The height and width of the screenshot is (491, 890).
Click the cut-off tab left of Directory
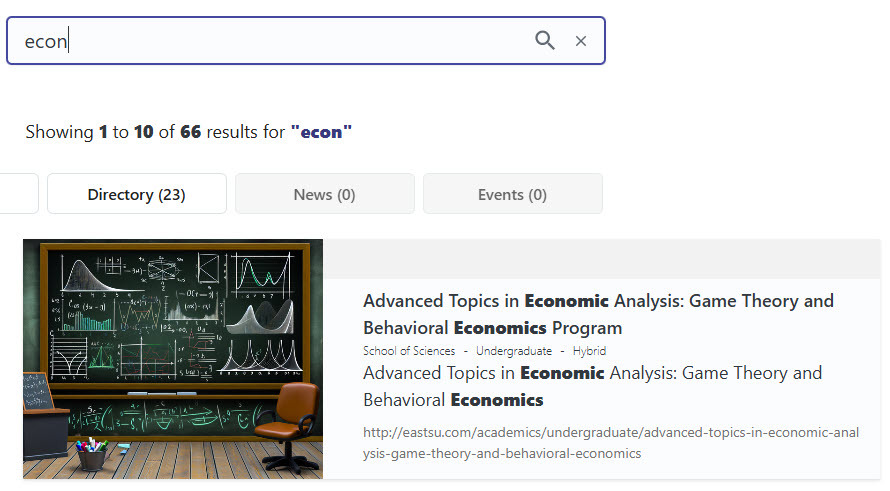(18, 194)
